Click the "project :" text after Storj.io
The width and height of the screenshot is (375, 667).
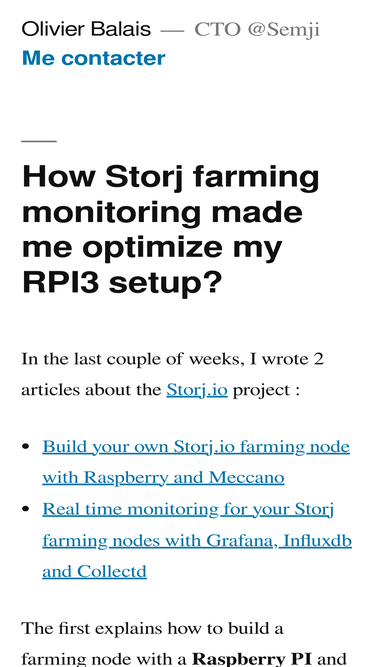point(266,390)
